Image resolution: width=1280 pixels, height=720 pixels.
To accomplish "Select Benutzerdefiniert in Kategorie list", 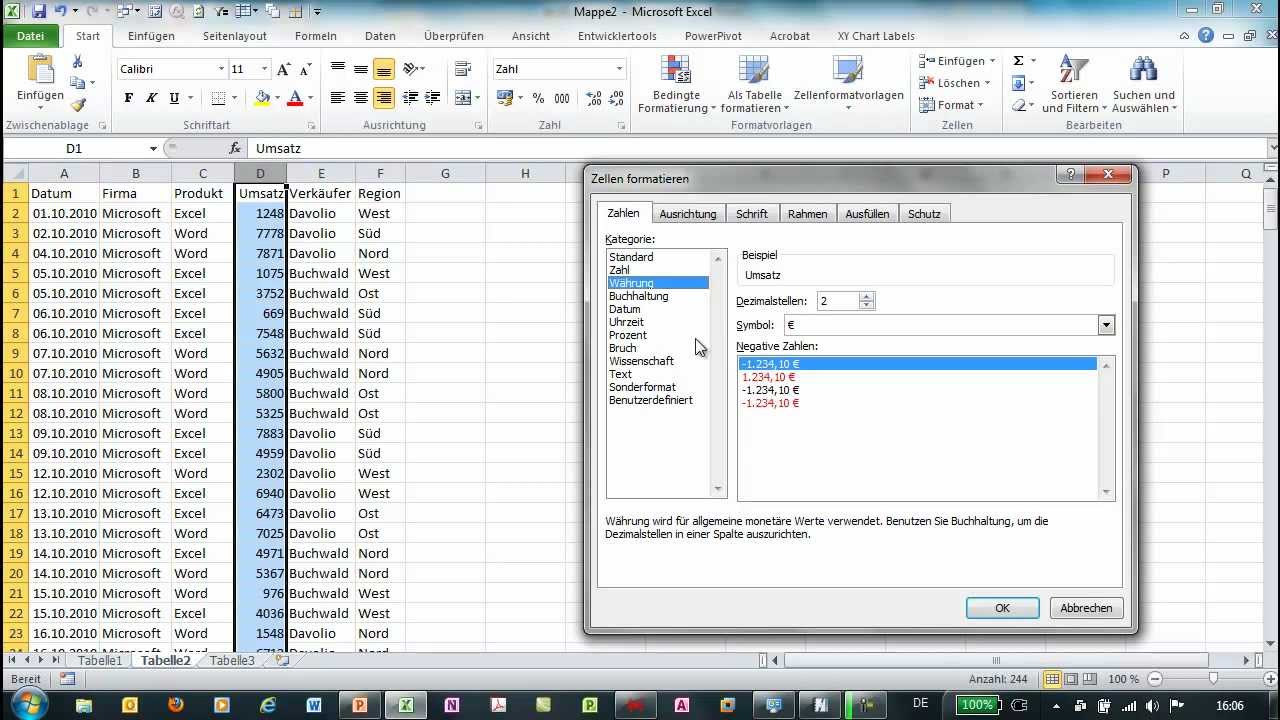I will [x=650, y=400].
